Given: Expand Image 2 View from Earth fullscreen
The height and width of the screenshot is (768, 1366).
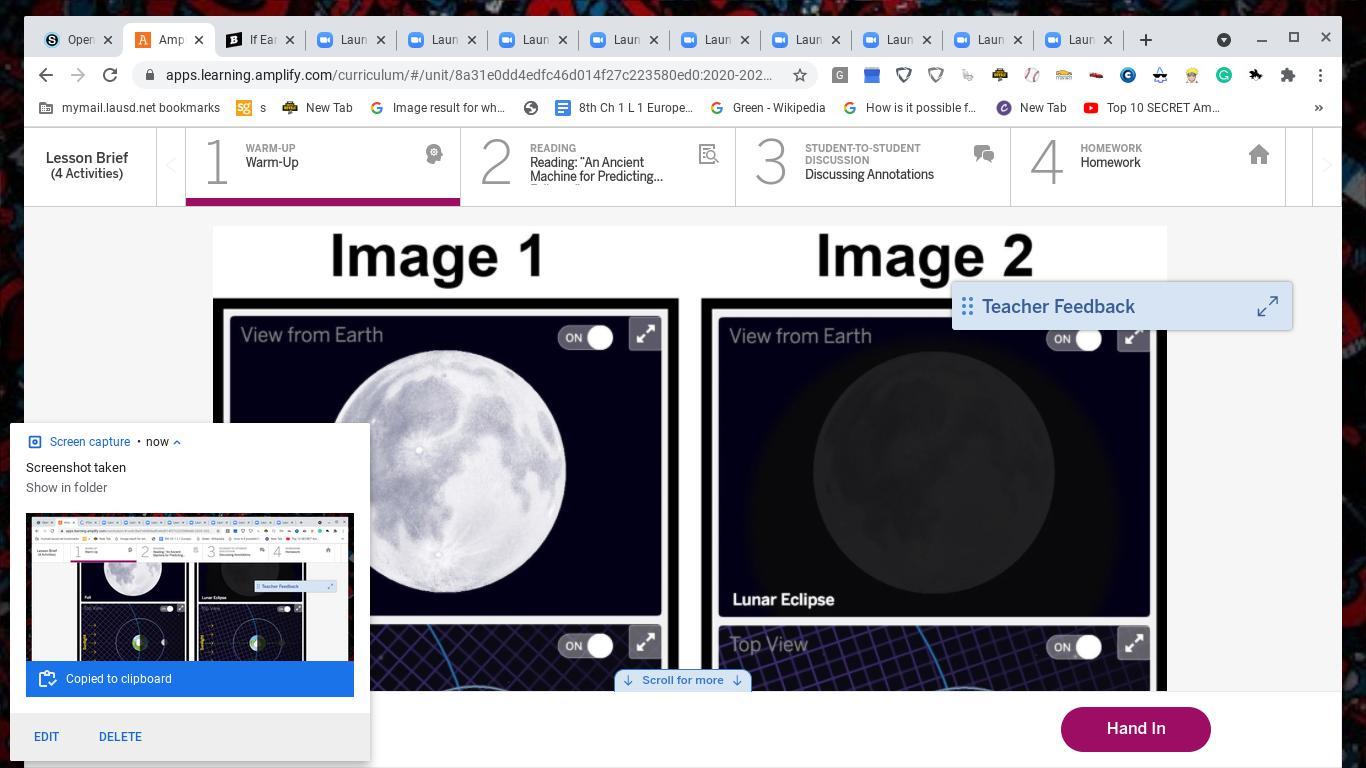Looking at the screenshot, I should point(1133,339).
